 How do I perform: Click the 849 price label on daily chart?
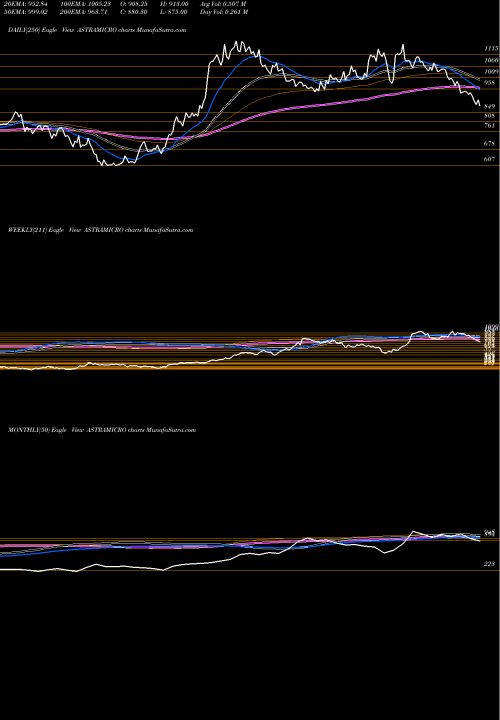coord(489,106)
